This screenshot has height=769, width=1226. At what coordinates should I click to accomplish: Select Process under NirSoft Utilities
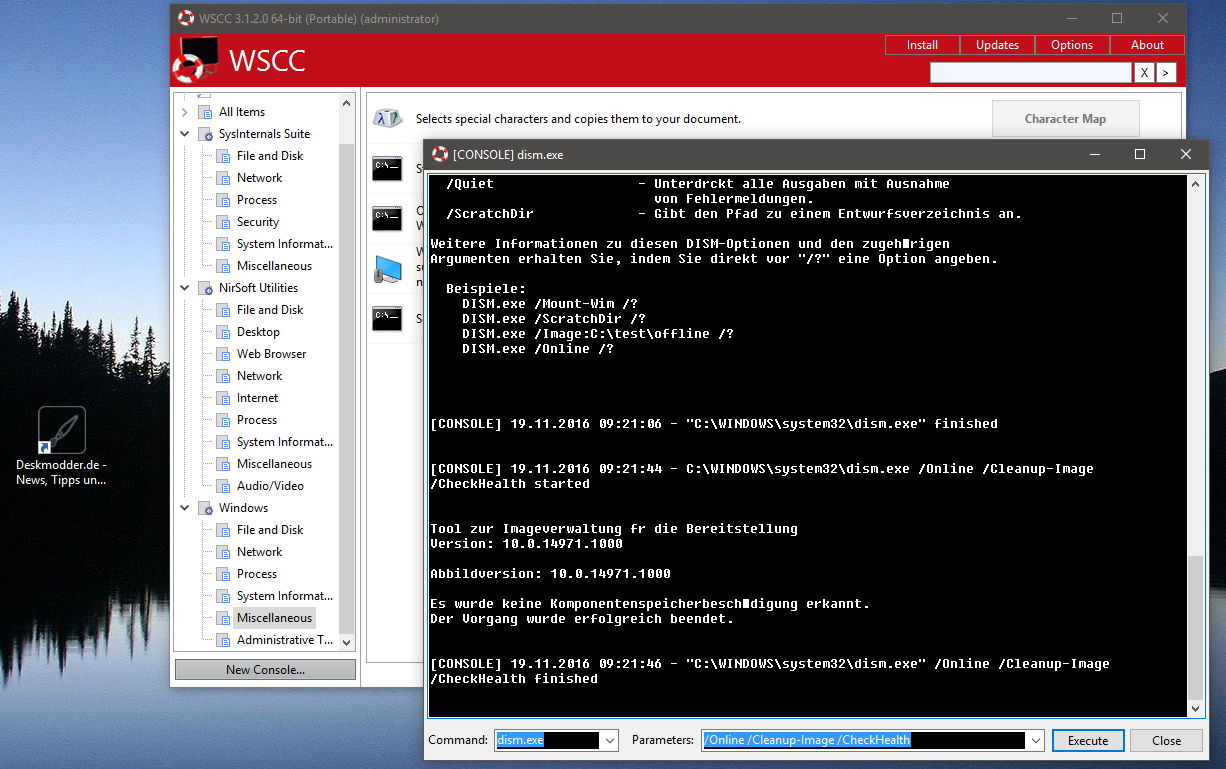coord(257,420)
